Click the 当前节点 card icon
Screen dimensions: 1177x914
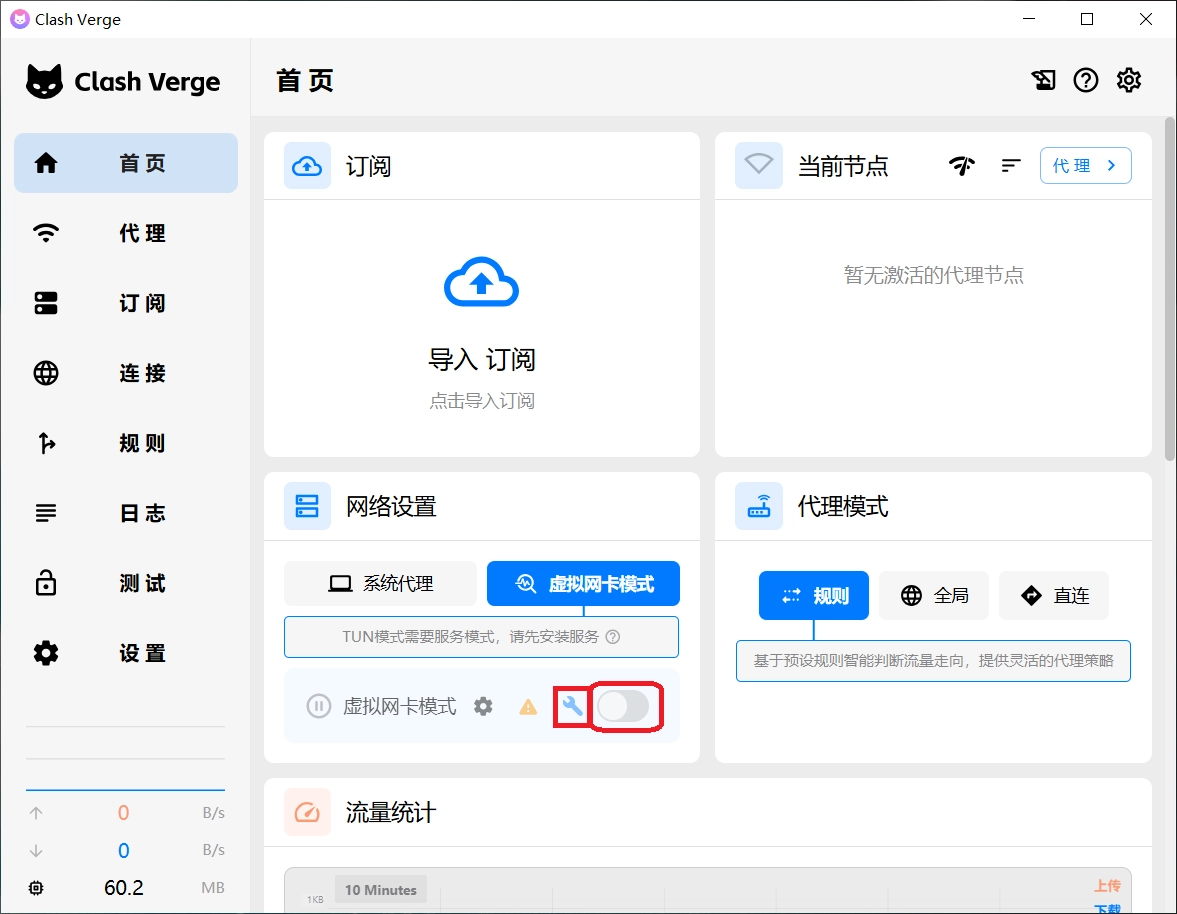tap(758, 165)
